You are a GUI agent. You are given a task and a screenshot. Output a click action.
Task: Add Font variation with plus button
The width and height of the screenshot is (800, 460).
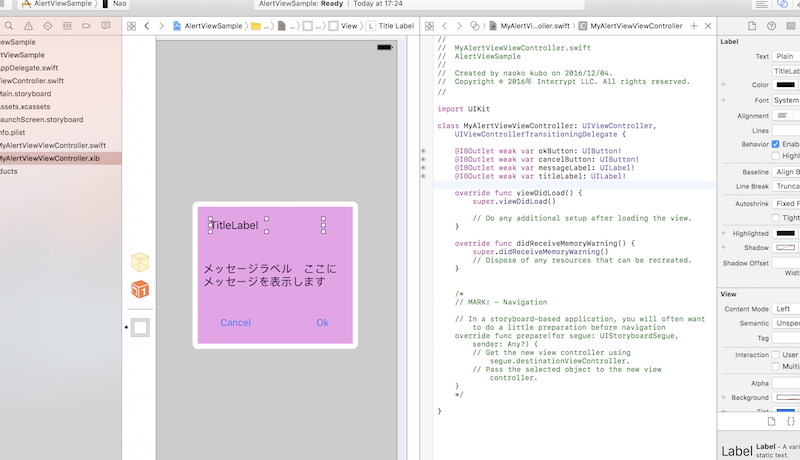pyautogui.click(x=723, y=100)
